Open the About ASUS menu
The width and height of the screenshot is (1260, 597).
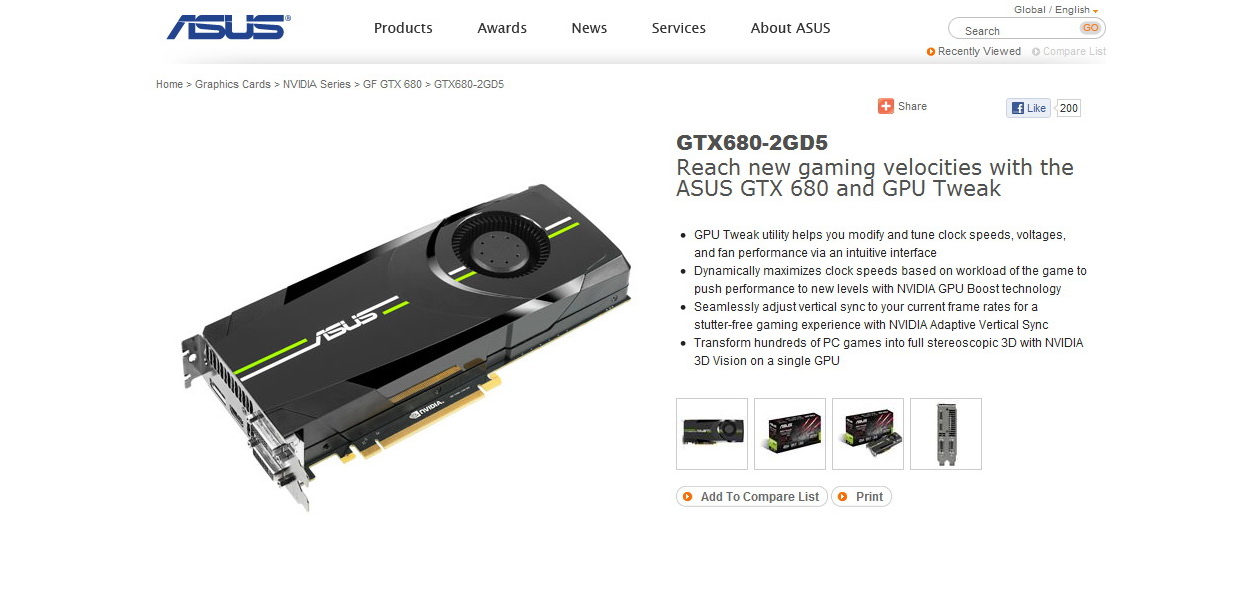[791, 28]
